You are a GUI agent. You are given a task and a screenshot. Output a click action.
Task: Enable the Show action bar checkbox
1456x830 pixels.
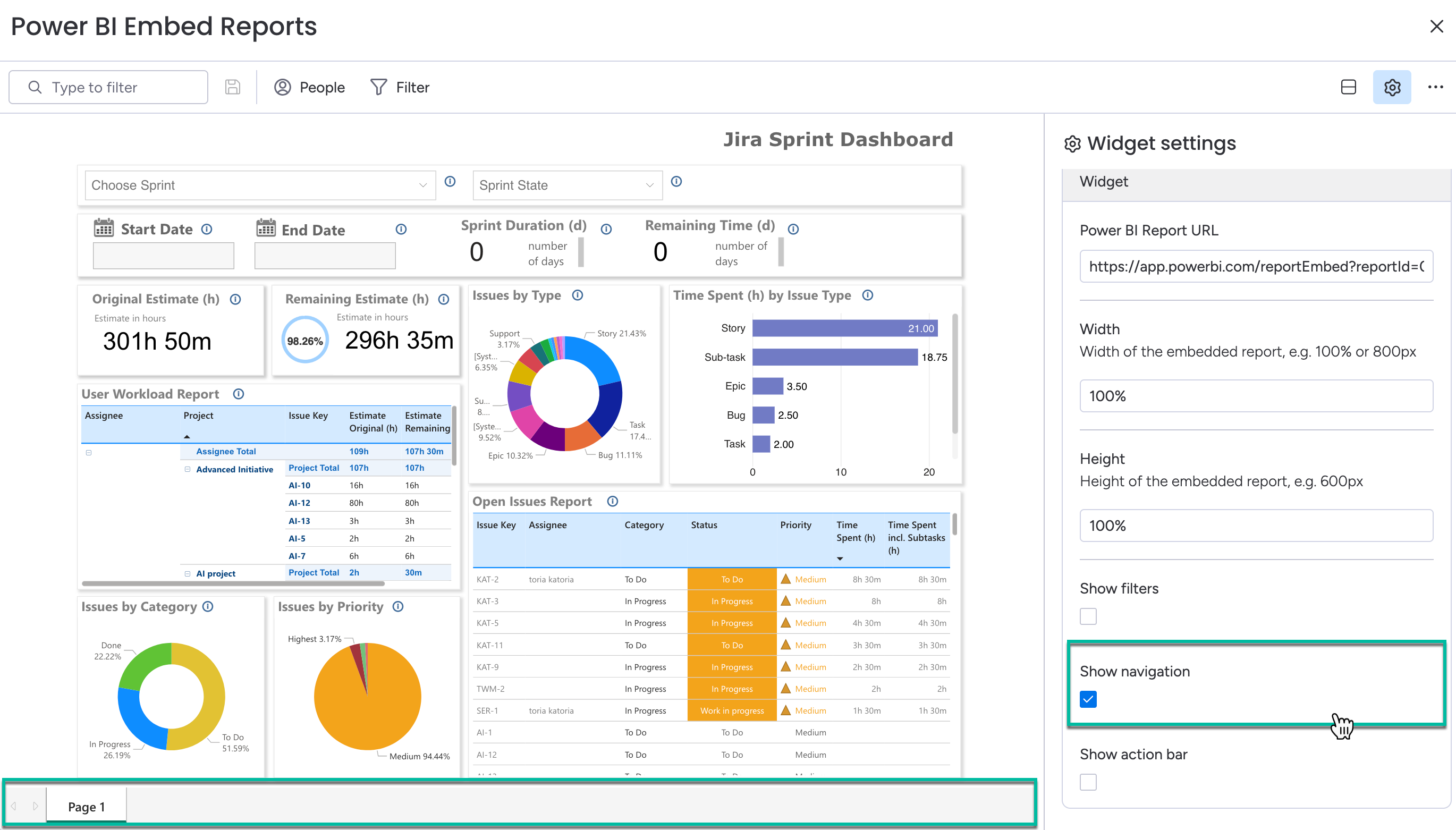coord(1088,782)
